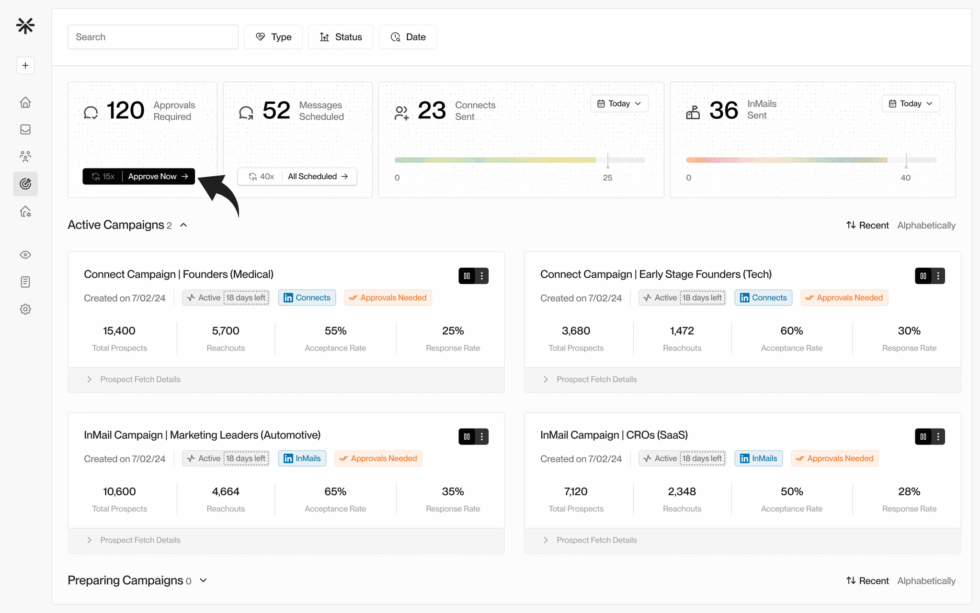The width and height of the screenshot is (980, 613).
Task: Open the Today dropdown on Connects Sent
Action: coord(619,104)
